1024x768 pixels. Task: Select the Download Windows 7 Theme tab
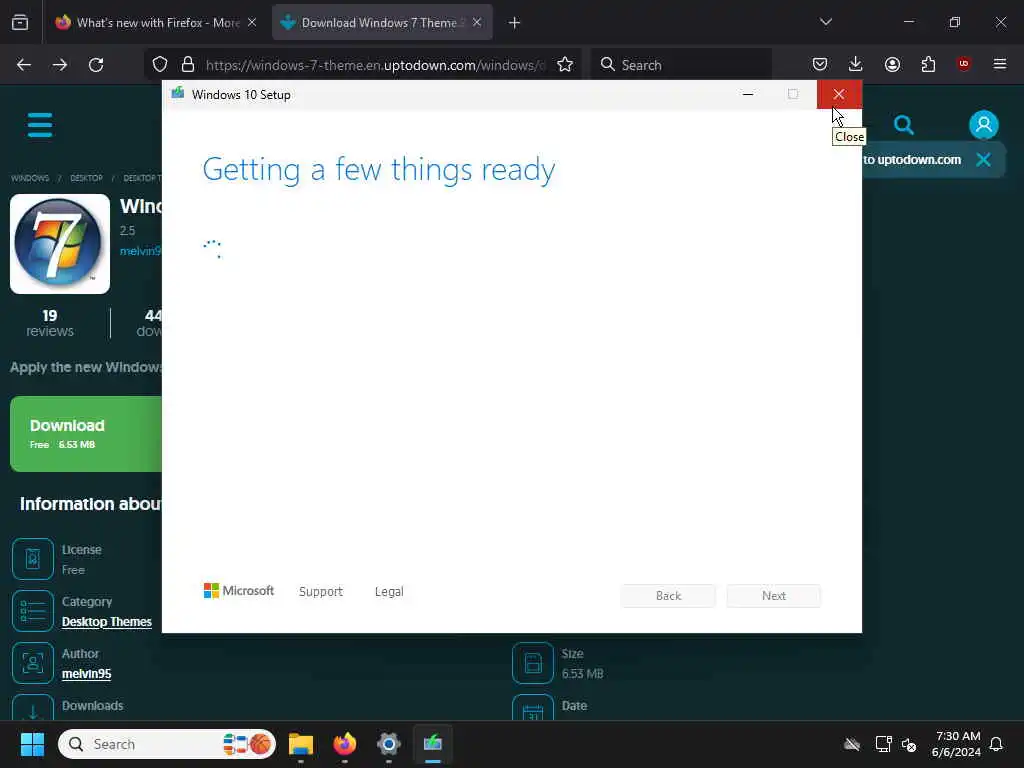(382, 22)
